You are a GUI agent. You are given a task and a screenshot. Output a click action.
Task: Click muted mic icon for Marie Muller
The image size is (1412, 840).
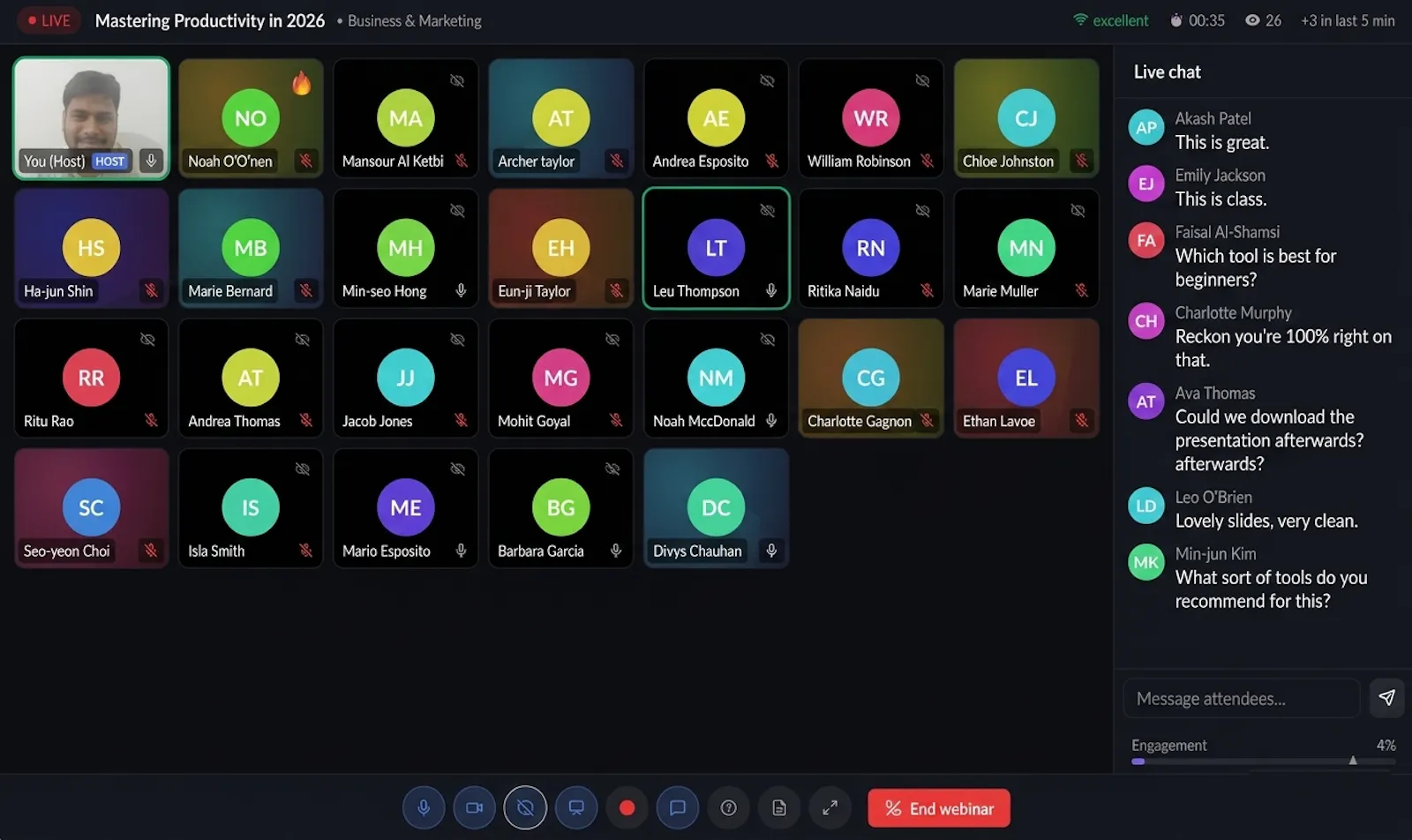[x=1081, y=290]
